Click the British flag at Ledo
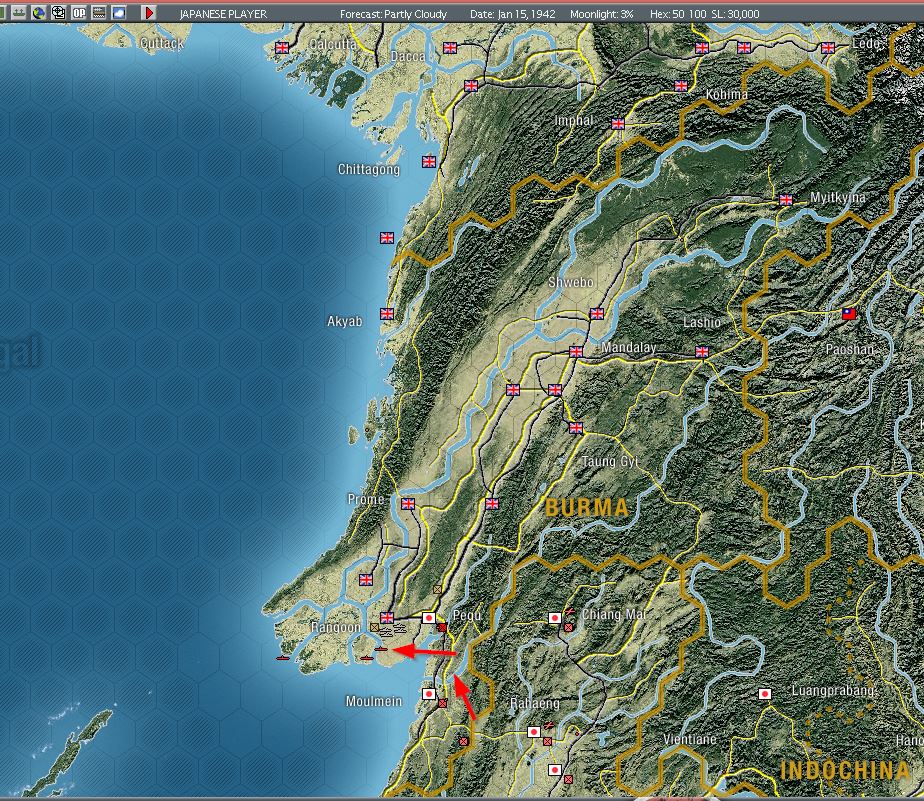924x801 pixels. click(x=828, y=48)
